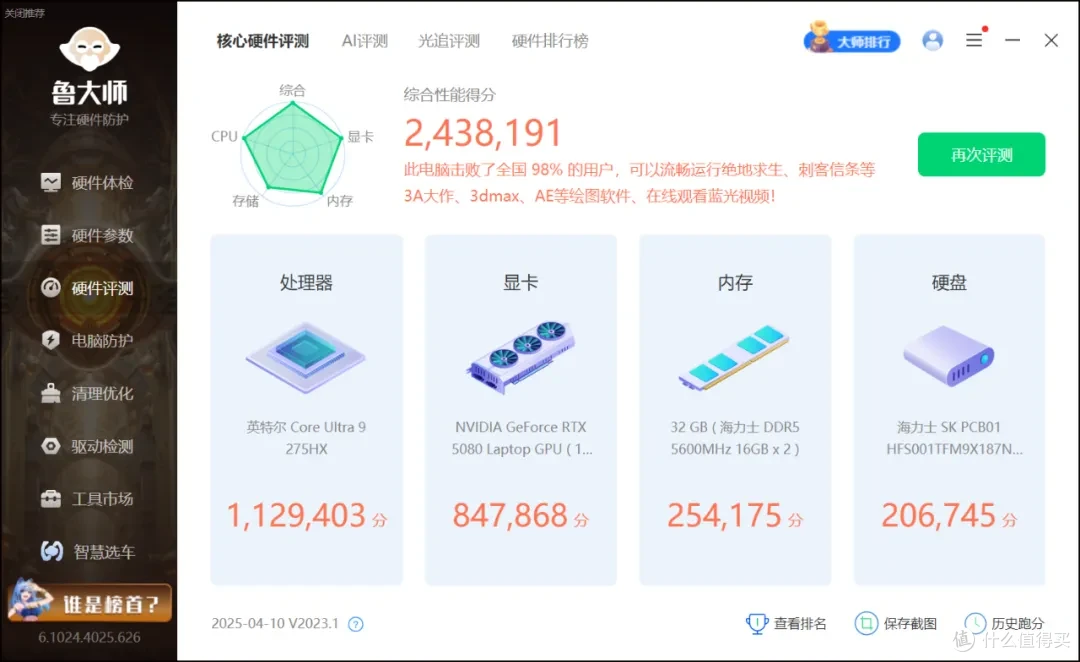Click the graphics card illustration
This screenshot has height=662, width=1080.
click(x=521, y=356)
